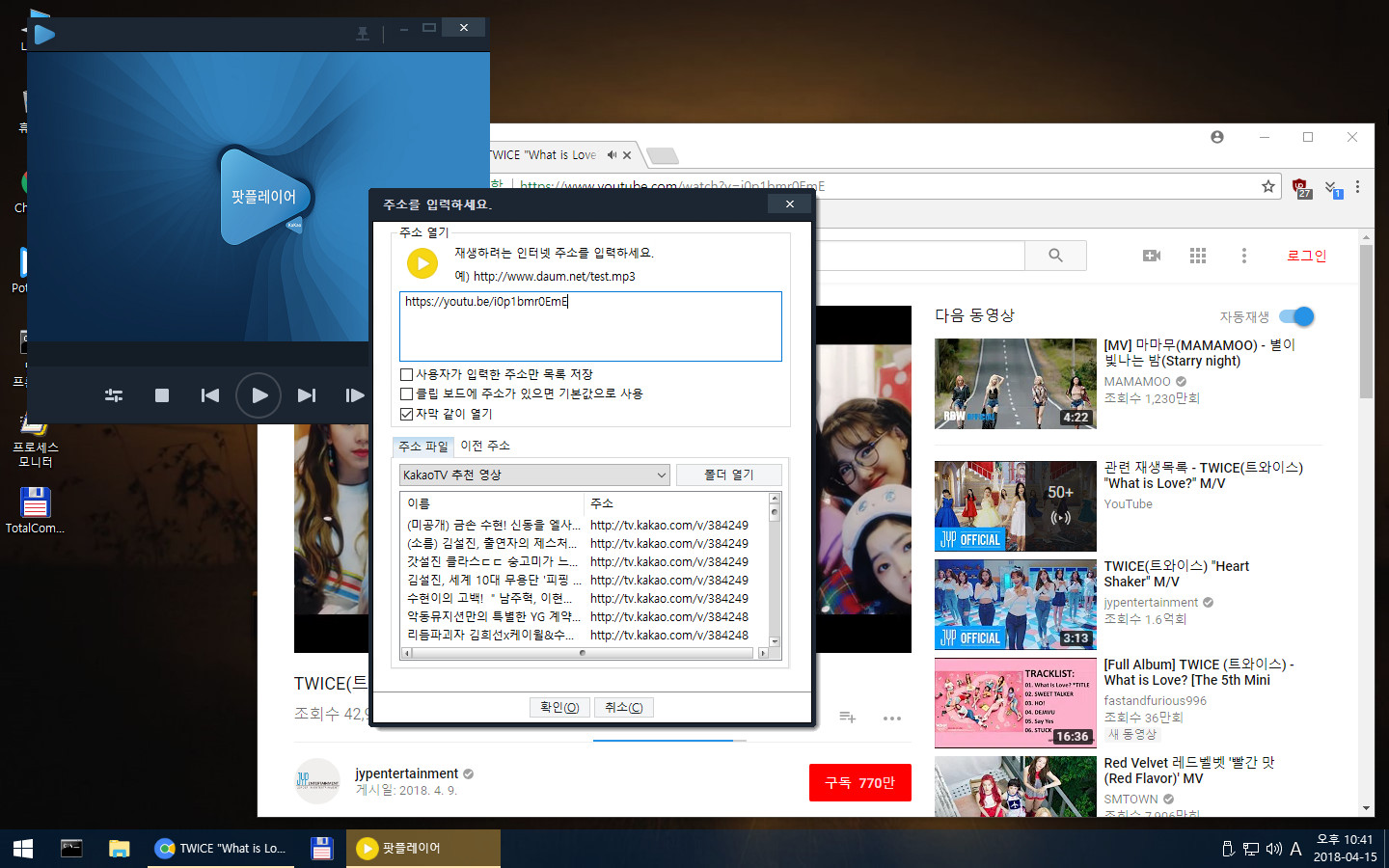Close the address input dialog

pos(790,203)
